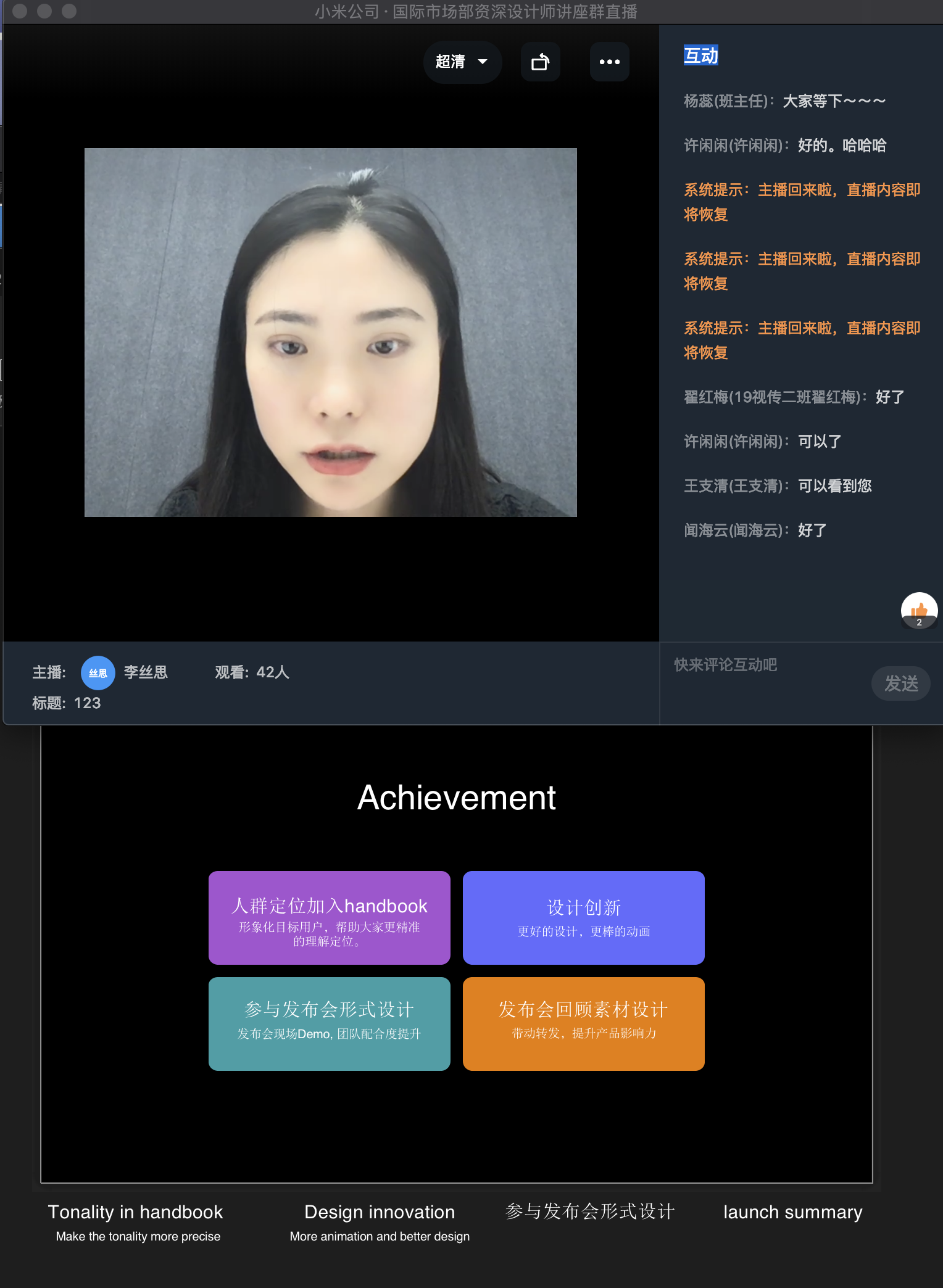Viewport: 943px width, 1288px height.
Task: Click the Design innovation heading
Action: tap(380, 1212)
